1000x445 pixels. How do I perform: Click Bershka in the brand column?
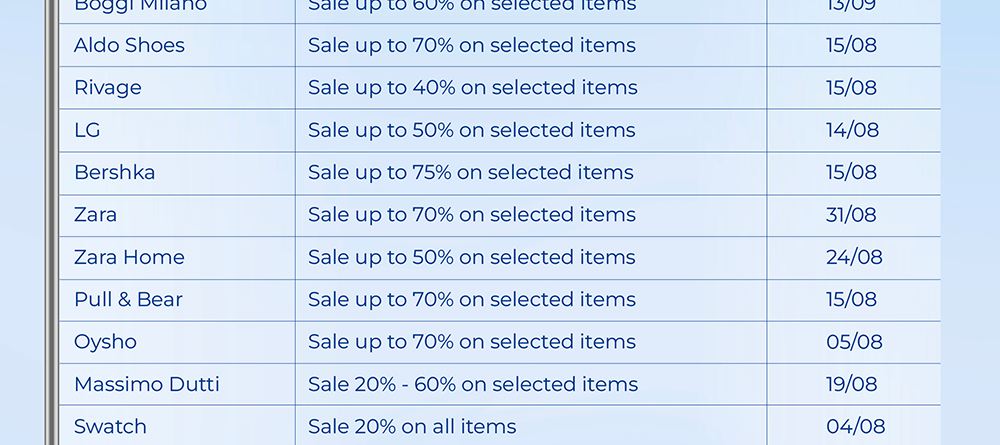[x=114, y=172]
